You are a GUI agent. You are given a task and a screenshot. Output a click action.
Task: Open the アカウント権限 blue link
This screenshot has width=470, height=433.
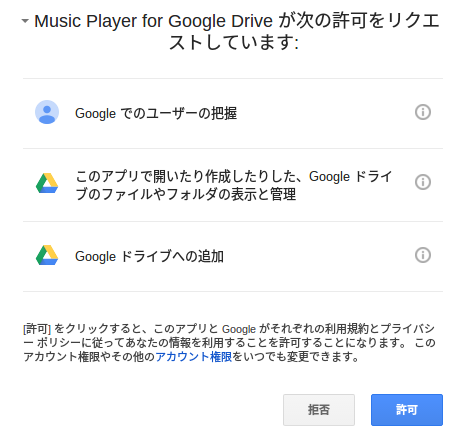pos(194,357)
